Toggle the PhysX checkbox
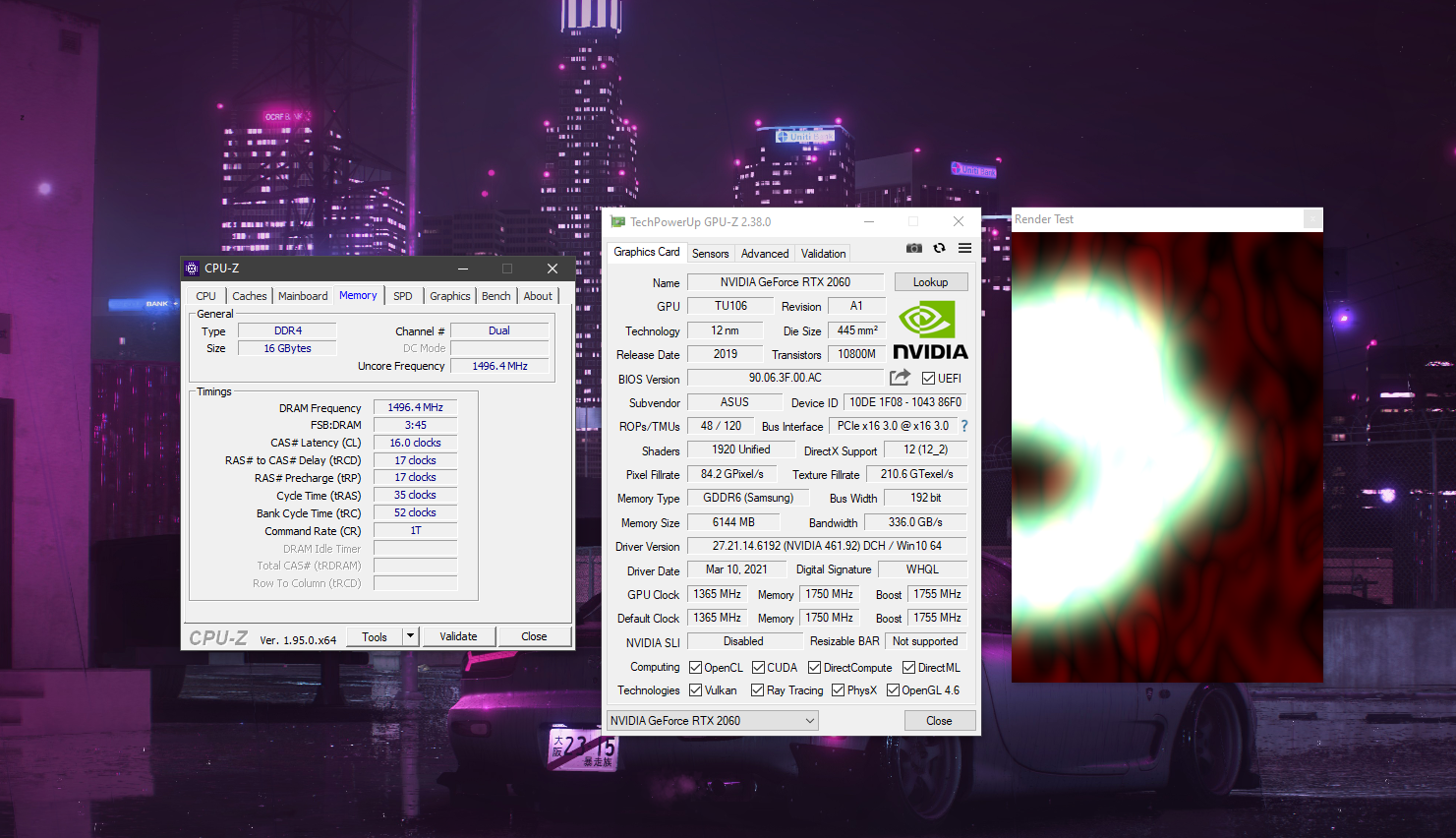This screenshot has width=1456, height=838. [x=838, y=689]
